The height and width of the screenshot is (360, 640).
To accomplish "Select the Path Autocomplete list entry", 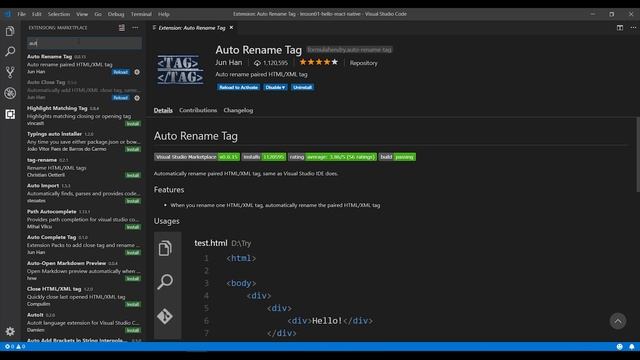I will (x=84, y=219).
